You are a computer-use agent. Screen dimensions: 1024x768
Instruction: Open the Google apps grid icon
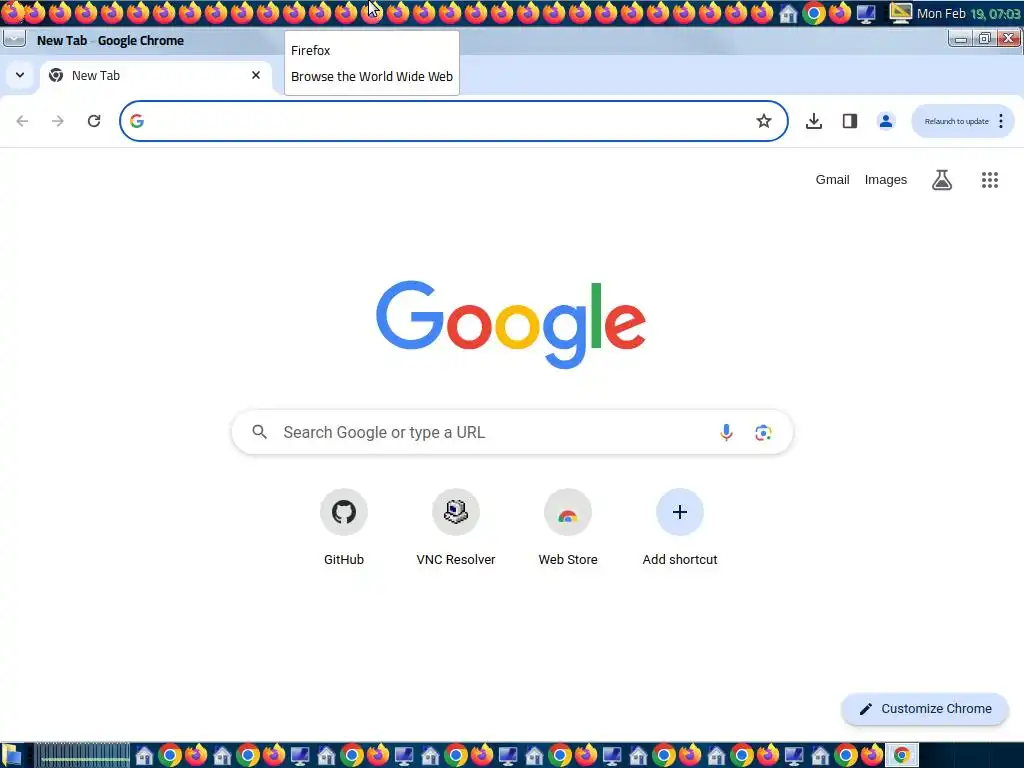(990, 180)
